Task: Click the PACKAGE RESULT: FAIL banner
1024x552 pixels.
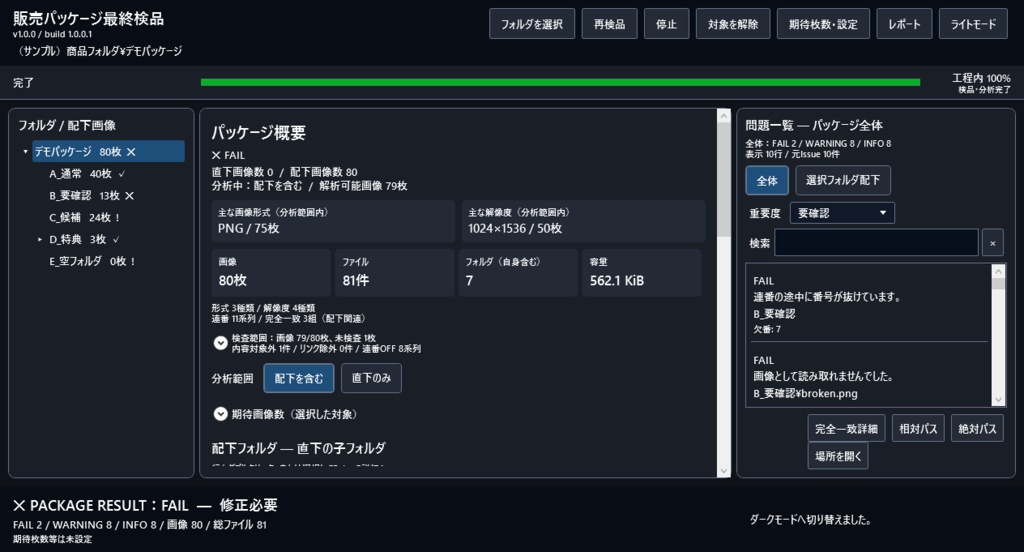Action: click(145, 506)
